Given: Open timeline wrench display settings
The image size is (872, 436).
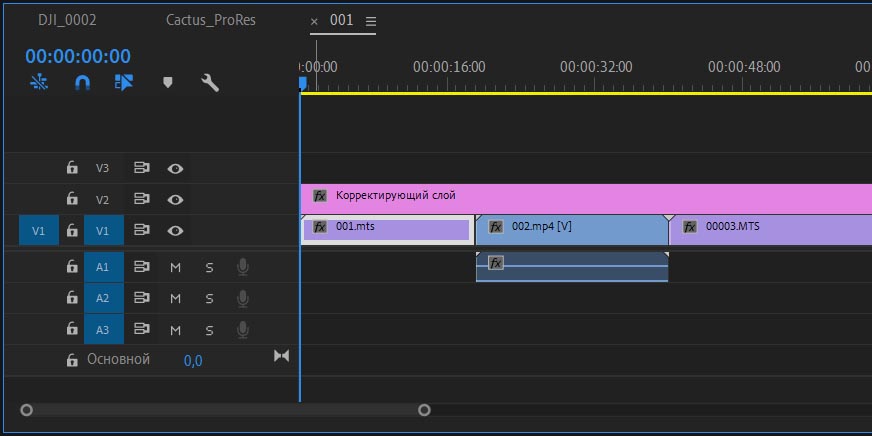Looking at the screenshot, I should tap(210, 83).
